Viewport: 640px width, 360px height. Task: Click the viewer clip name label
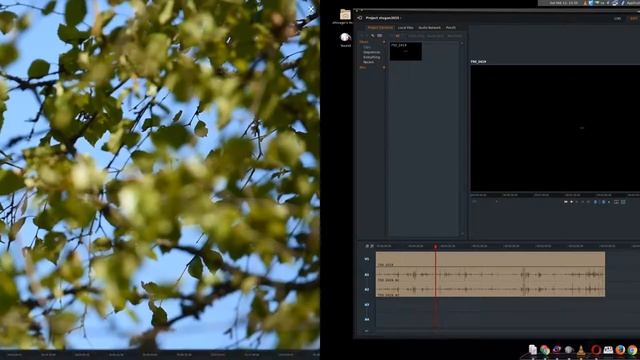tap(478, 62)
